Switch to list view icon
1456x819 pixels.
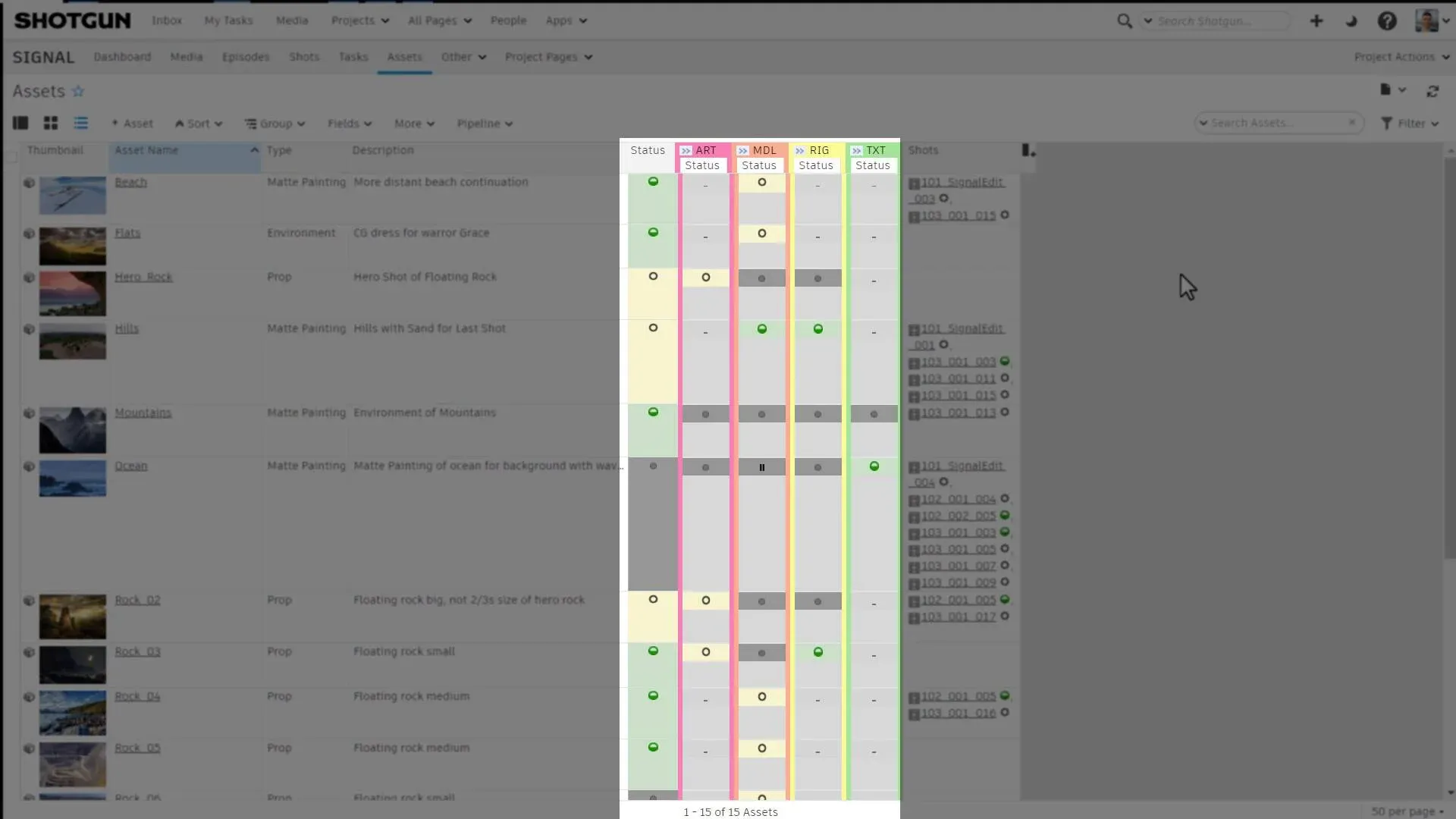click(81, 123)
